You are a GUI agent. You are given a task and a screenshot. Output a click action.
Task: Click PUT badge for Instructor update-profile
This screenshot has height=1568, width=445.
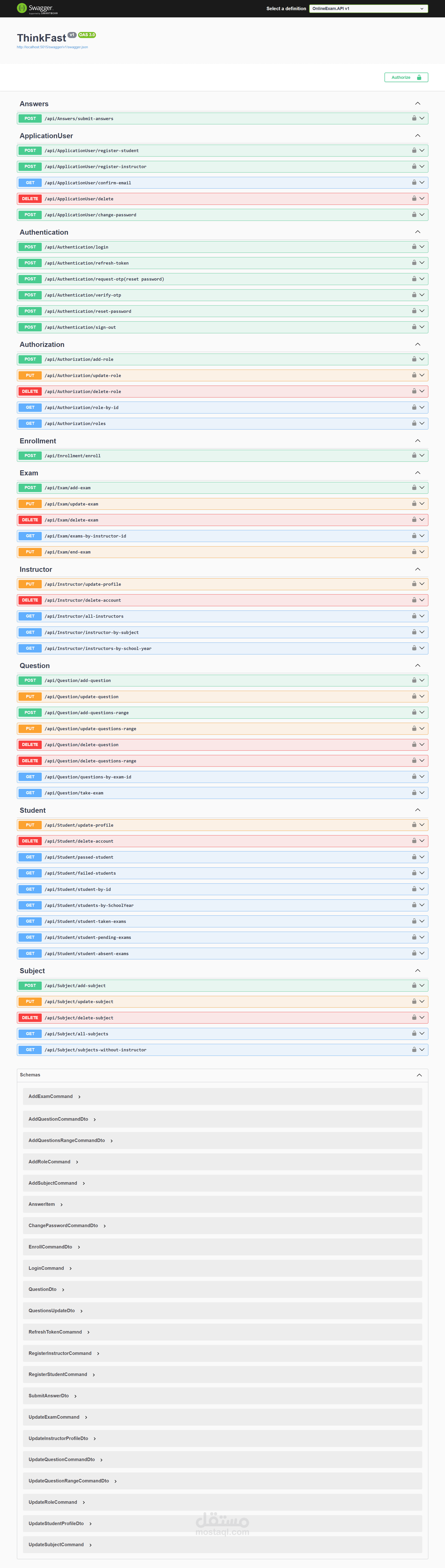click(x=30, y=584)
